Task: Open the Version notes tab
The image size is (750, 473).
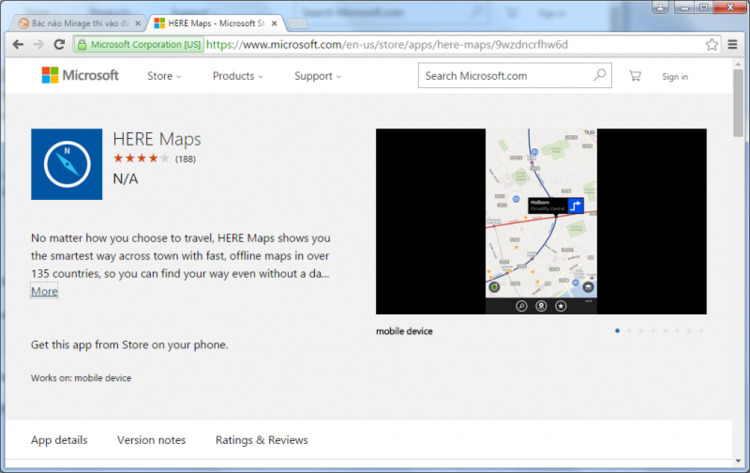Action: [151, 440]
